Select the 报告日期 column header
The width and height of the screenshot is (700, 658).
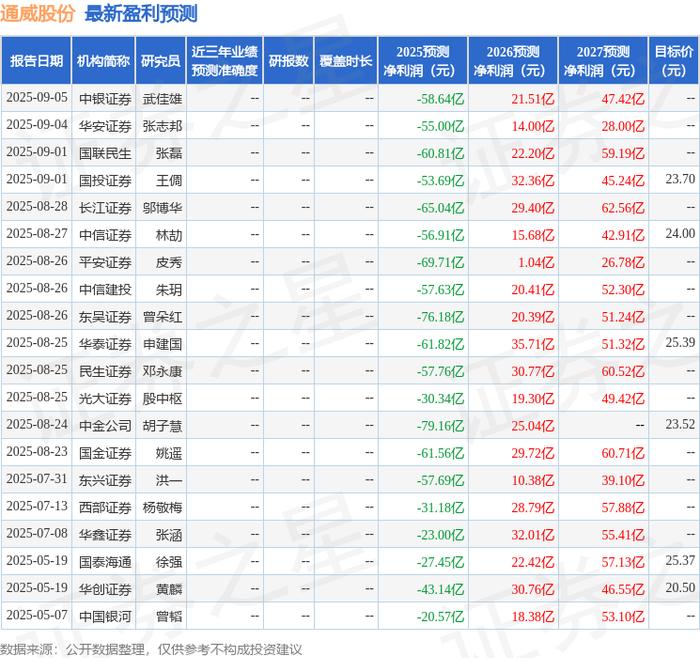click(36, 61)
